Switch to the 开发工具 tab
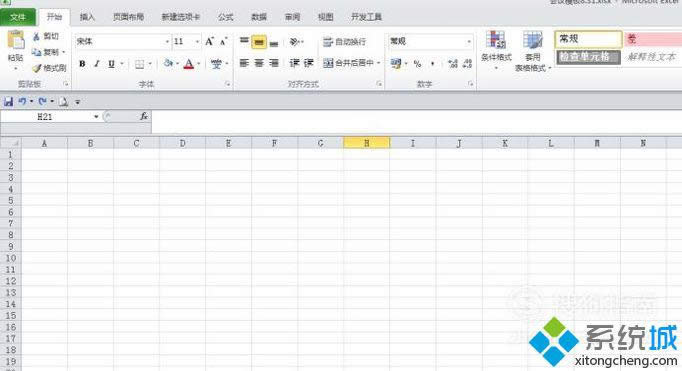This screenshot has width=682, height=371. [366, 17]
